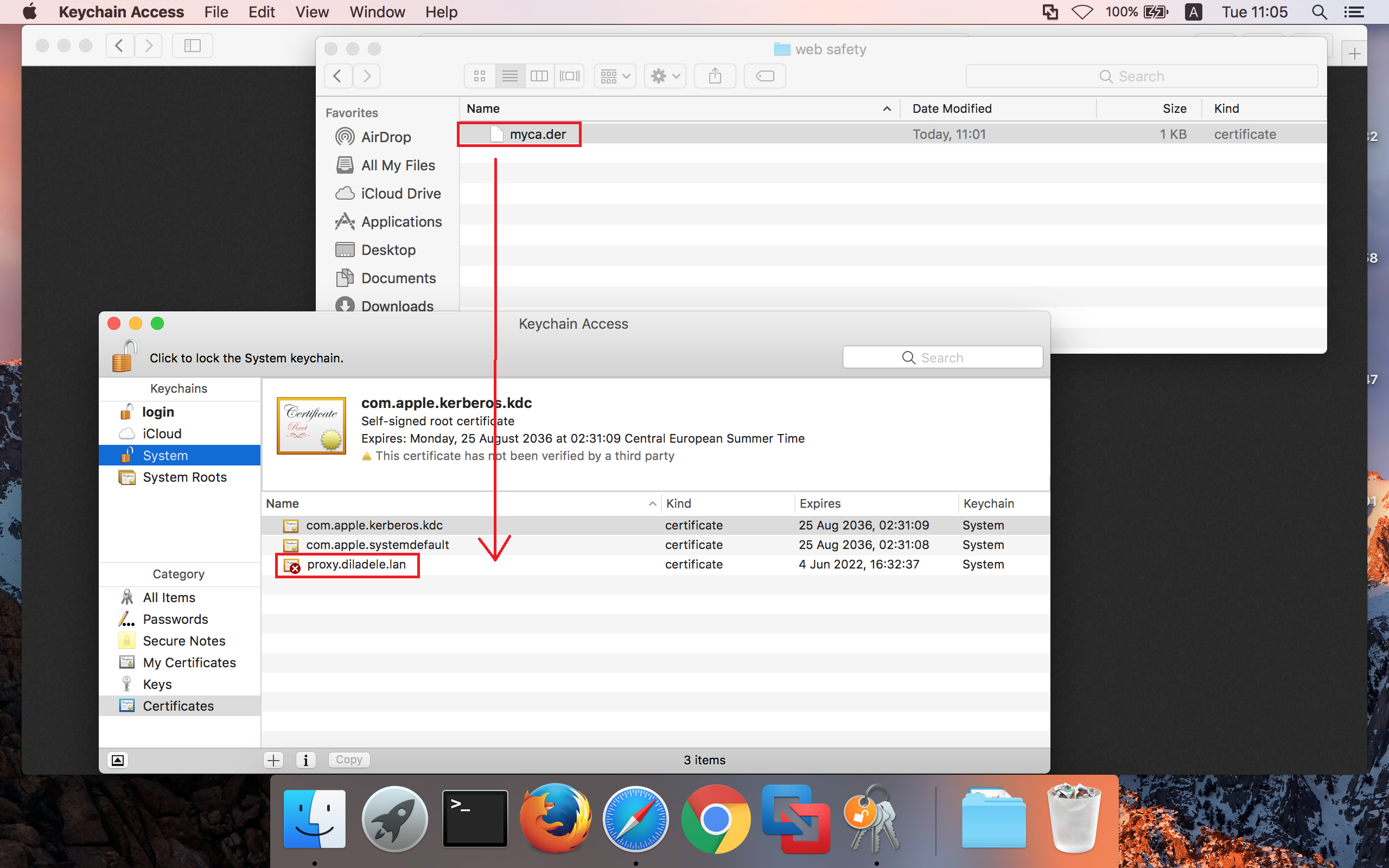Launch Google Chrome from the Dock
Image resolution: width=1389 pixels, height=868 pixels.
coord(716,819)
